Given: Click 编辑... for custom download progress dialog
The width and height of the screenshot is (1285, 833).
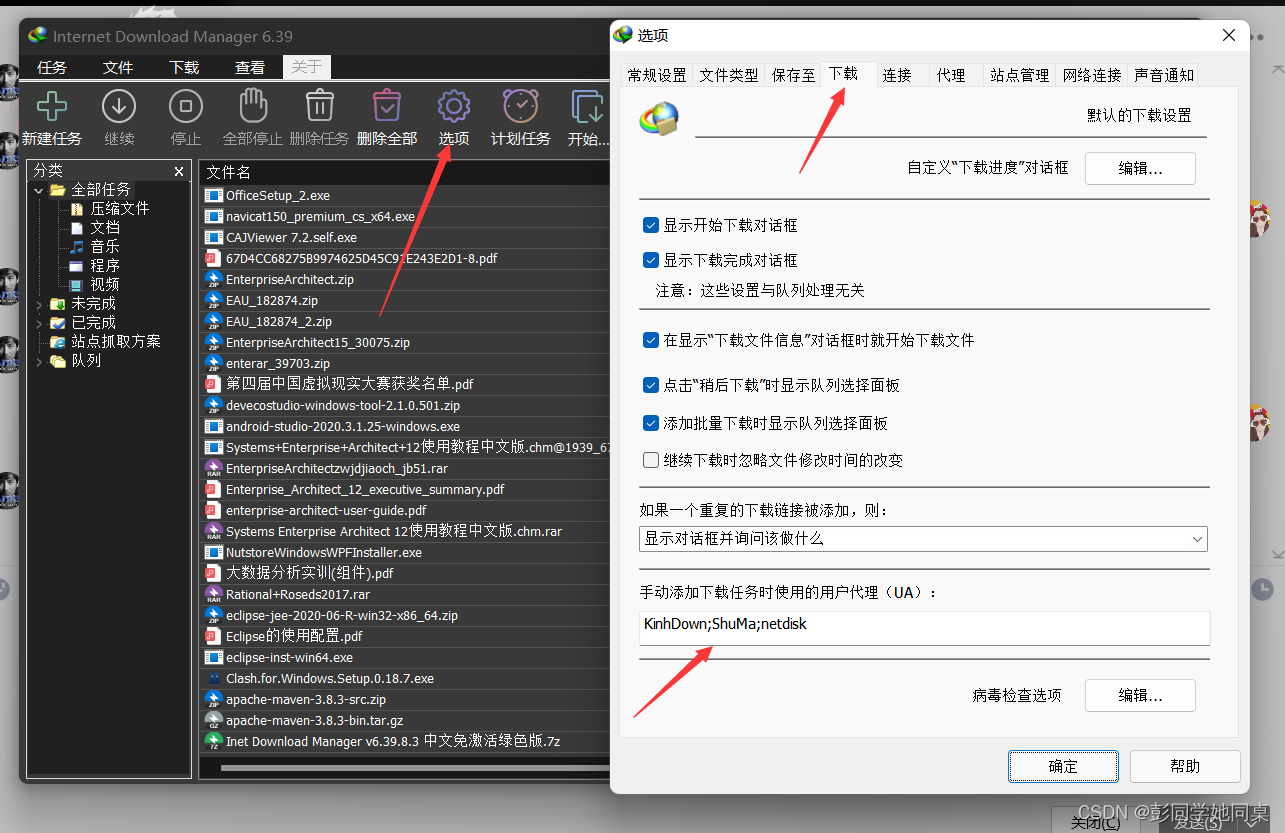Looking at the screenshot, I should pyautogui.click(x=1140, y=168).
